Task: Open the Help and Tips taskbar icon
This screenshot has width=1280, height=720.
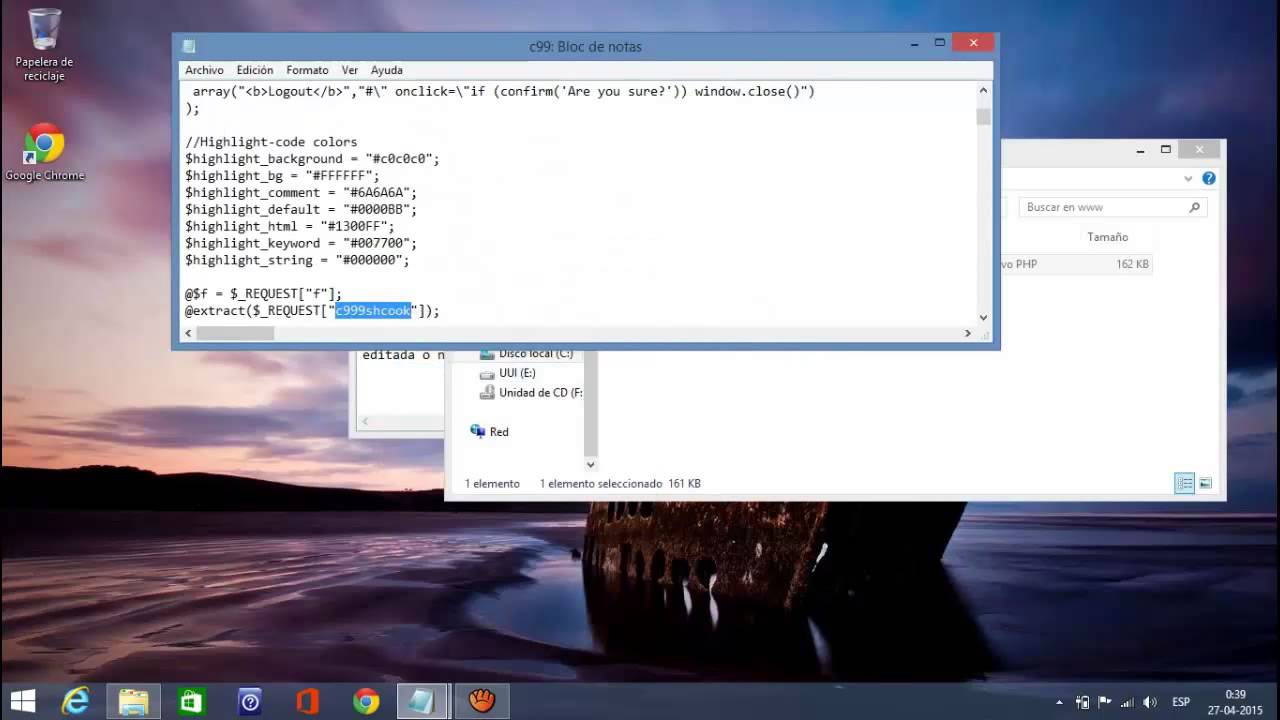Action: click(x=250, y=701)
